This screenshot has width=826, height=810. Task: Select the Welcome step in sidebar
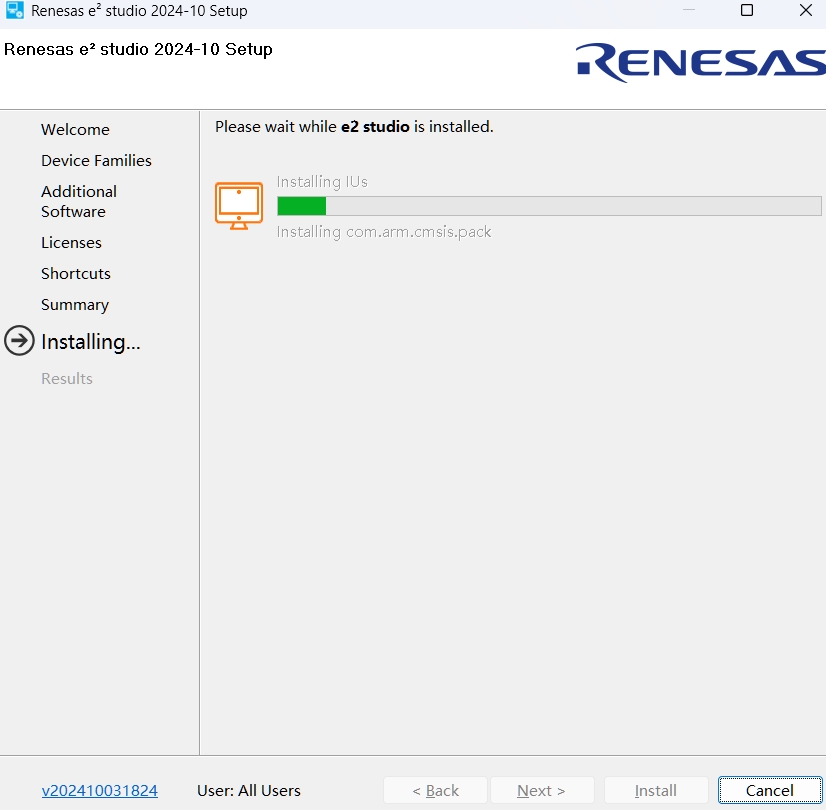point(75,130)
